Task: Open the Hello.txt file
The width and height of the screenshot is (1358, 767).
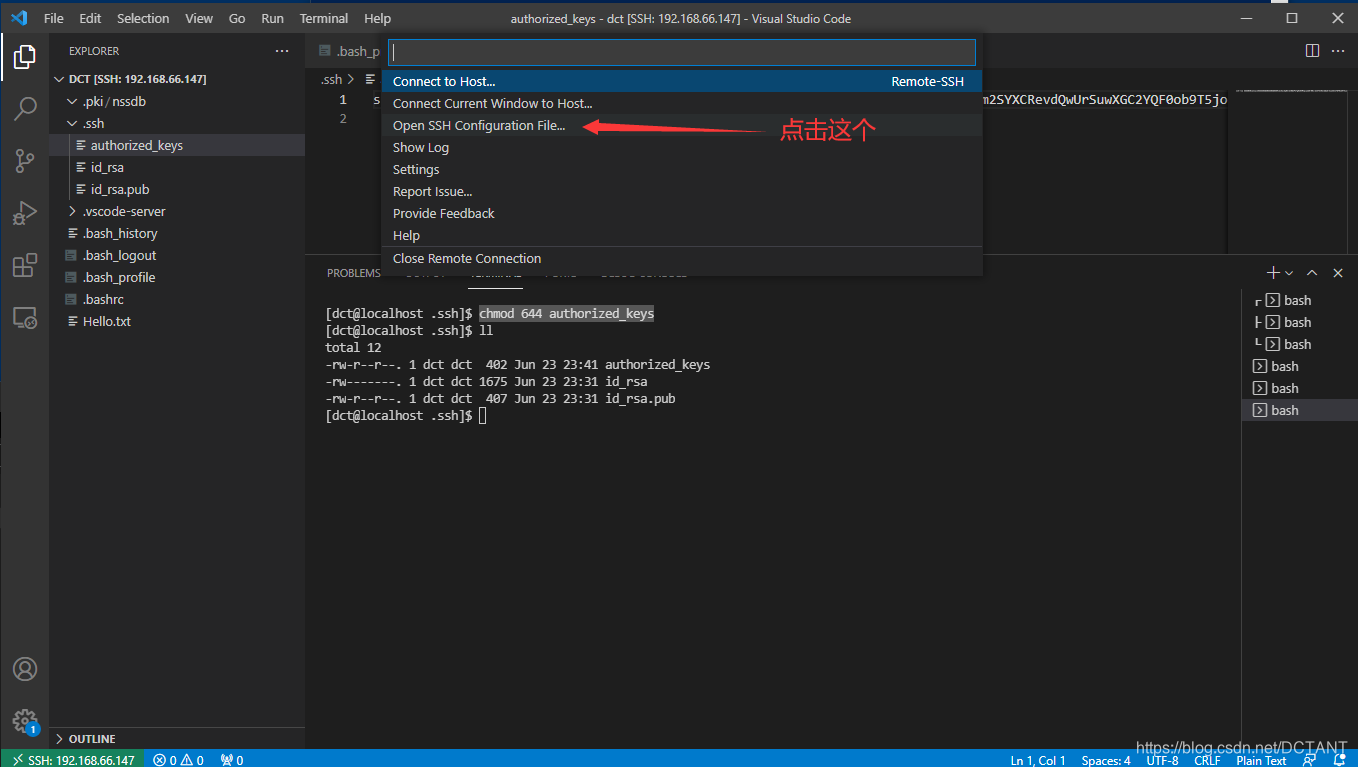Action: pyautogui.click(x=177, y=321)
